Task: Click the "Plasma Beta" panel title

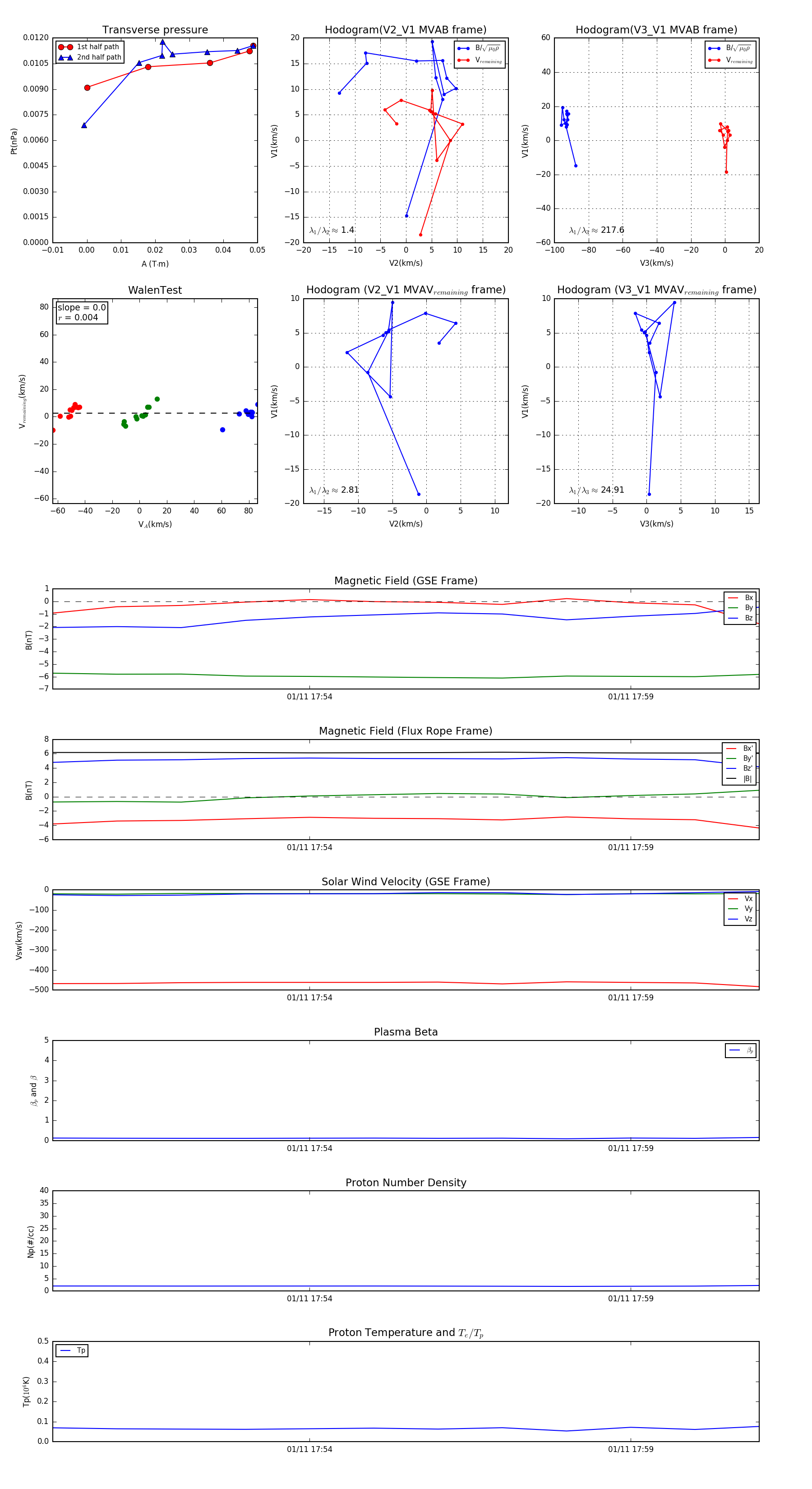Action: (x=406, y=1032)
